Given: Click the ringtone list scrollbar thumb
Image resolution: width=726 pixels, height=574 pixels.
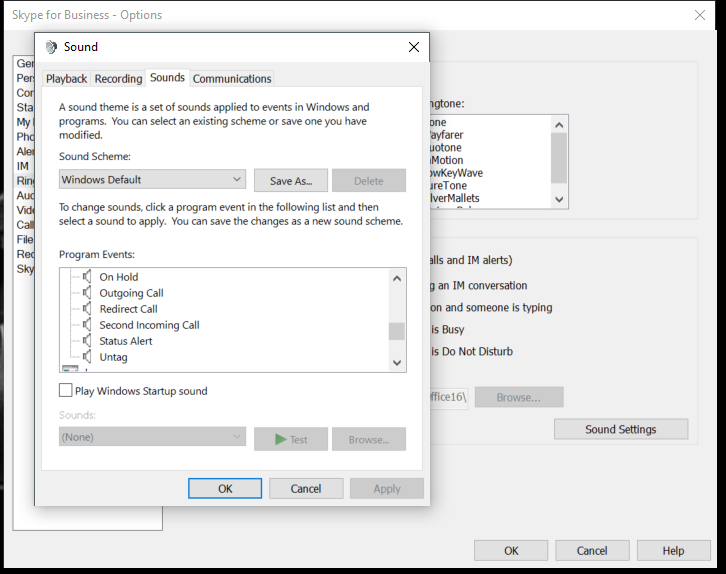Looking at the screenshot, I should pos(559,158).
